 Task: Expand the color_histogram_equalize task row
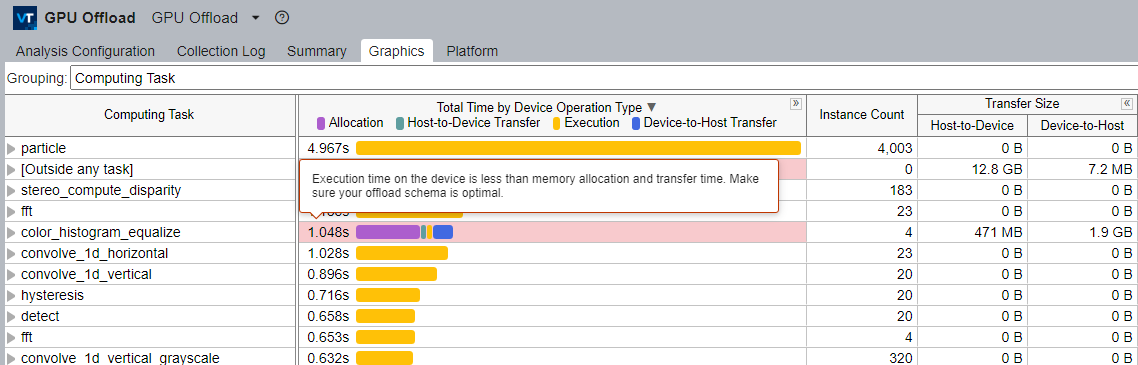(x=11, y=232)
